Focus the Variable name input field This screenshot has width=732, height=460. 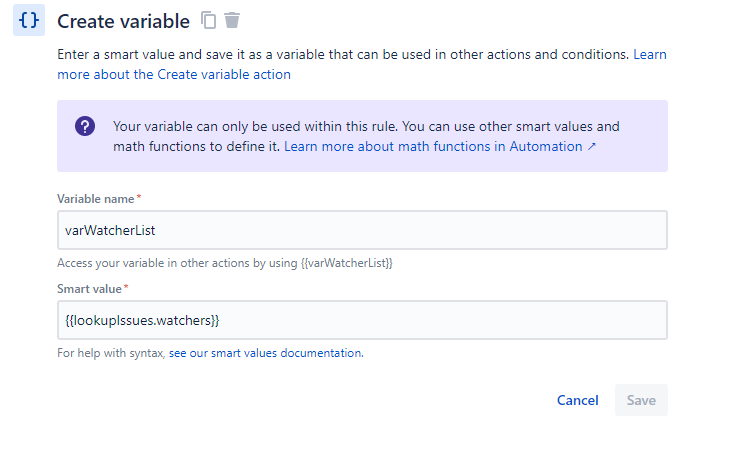point(362,230)
